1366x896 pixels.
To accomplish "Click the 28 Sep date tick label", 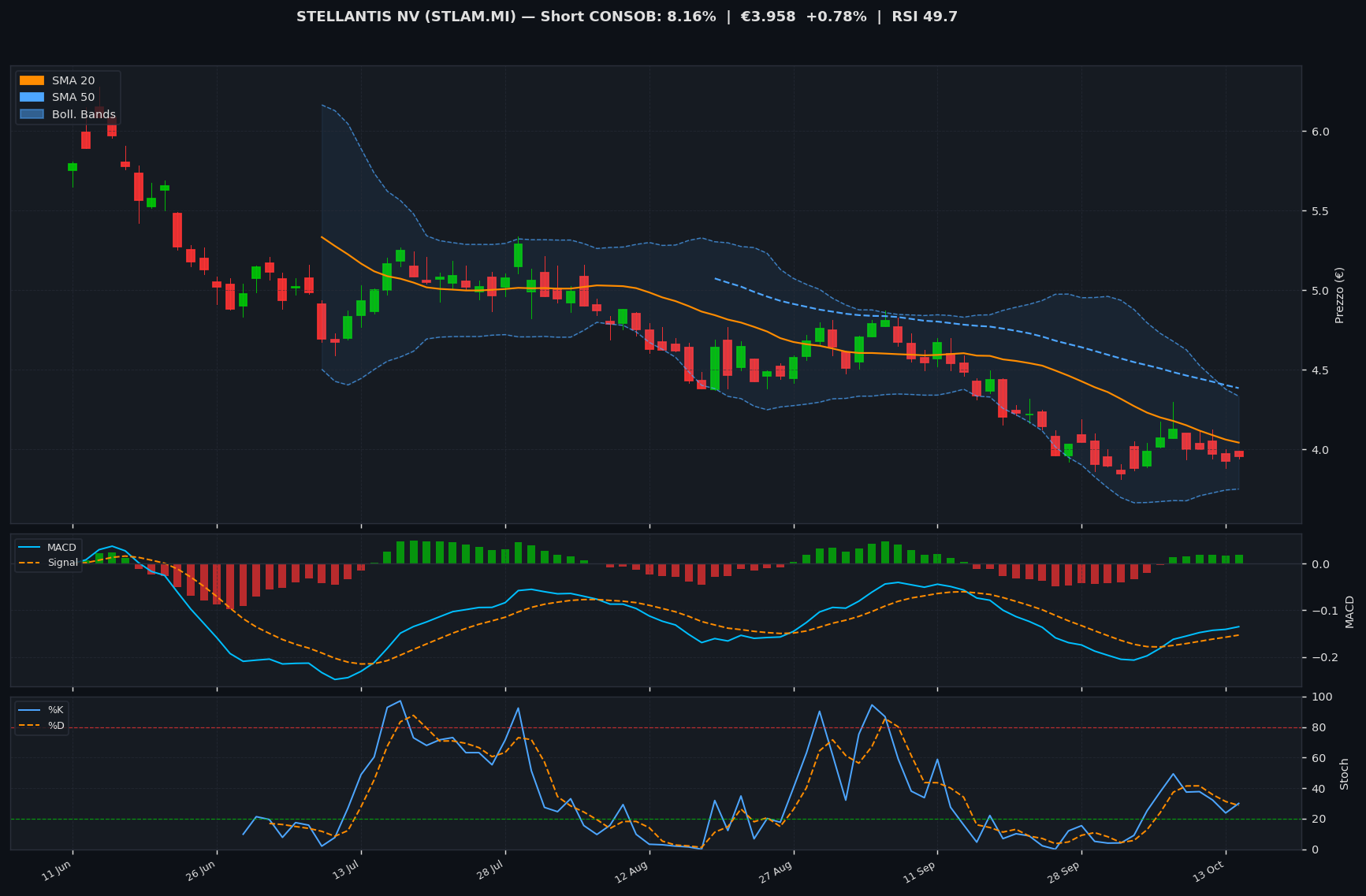I will click(x=1064, y=871).
